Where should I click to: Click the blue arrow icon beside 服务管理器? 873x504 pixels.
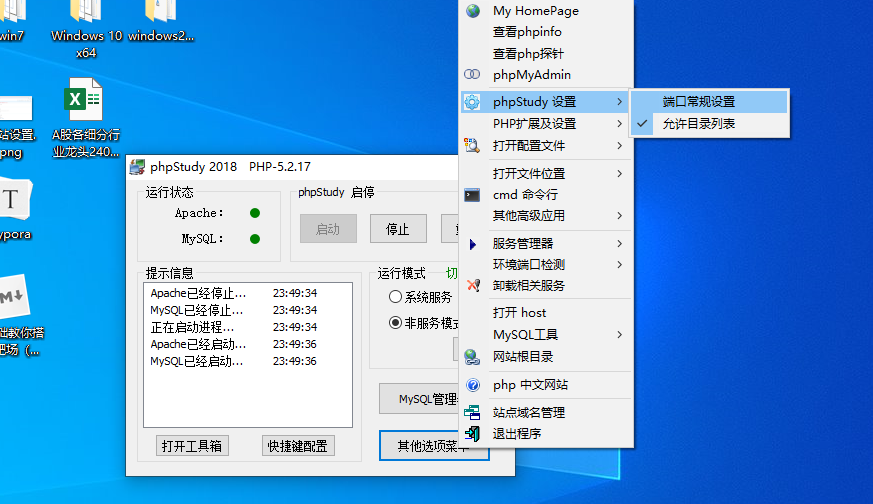click(473, 244)
